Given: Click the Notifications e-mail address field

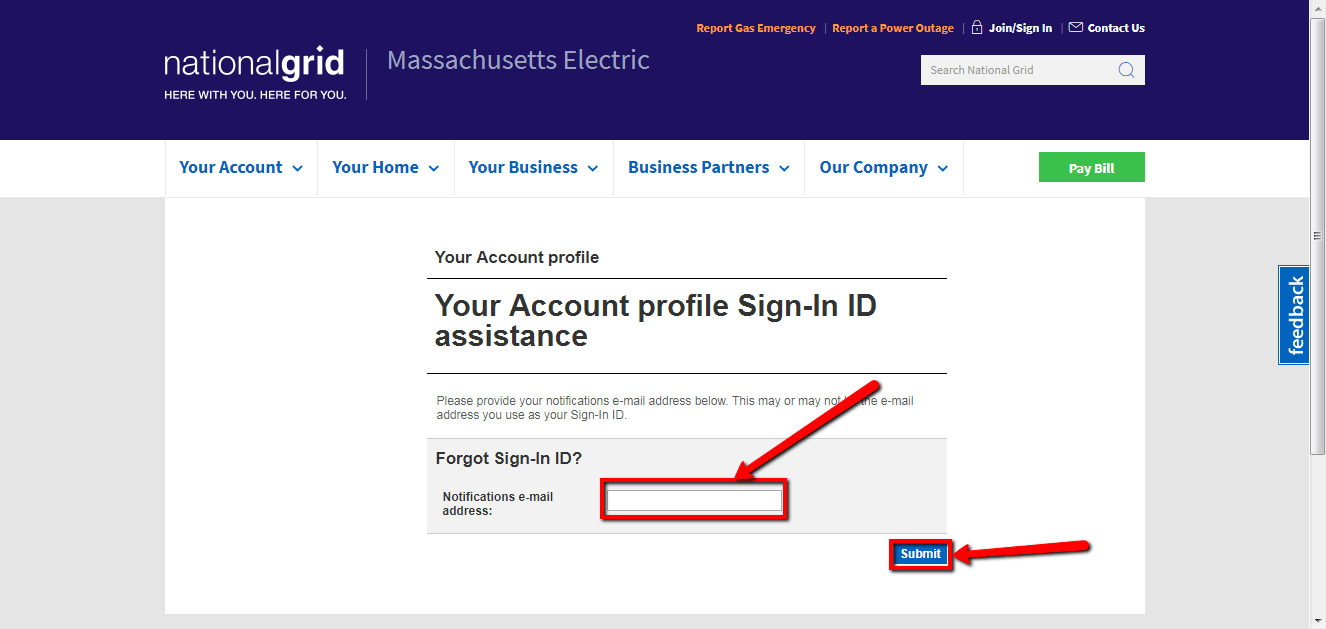Looking at the screenshot, I should coord(693,498).
